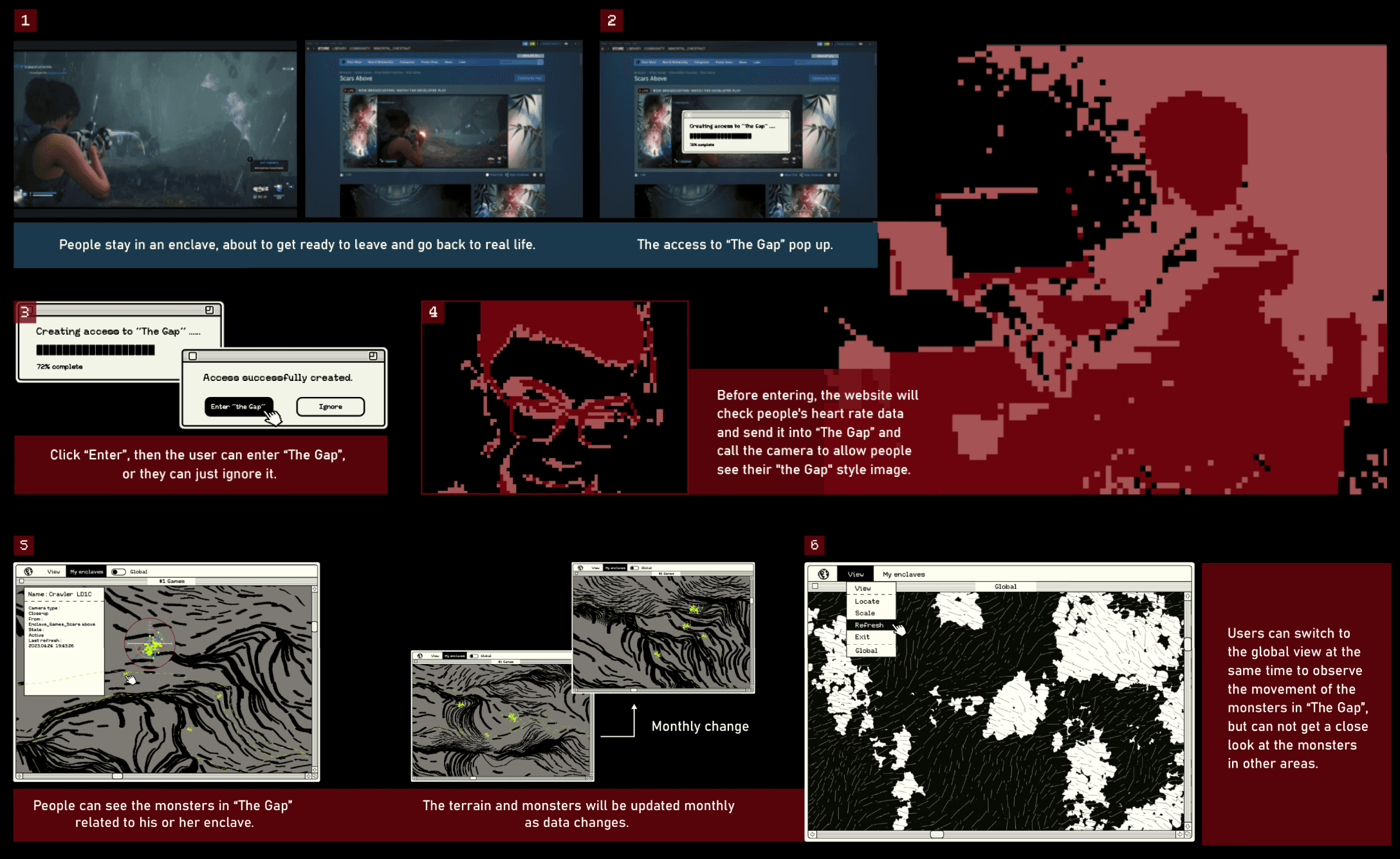Click close box on Access successfully created dialog
Image resolution: width=1400 pixels, height=859 pixels.
click(193, 356)
